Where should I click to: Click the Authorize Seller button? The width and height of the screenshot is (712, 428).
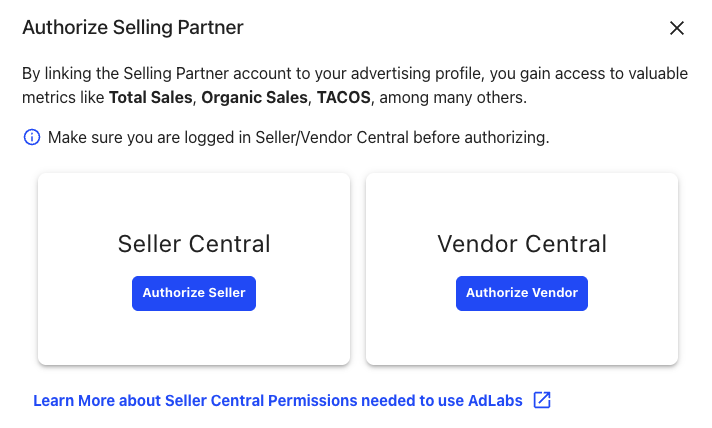pyautogui.click(x=194, y=293)
